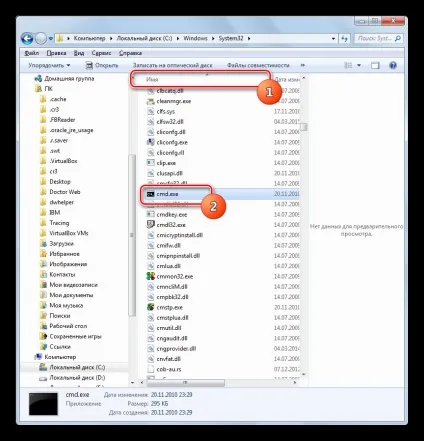Viewport: 424px width, 441px height.
Task: Click Файлы совместимости button
Action: [x=258, y=65]
